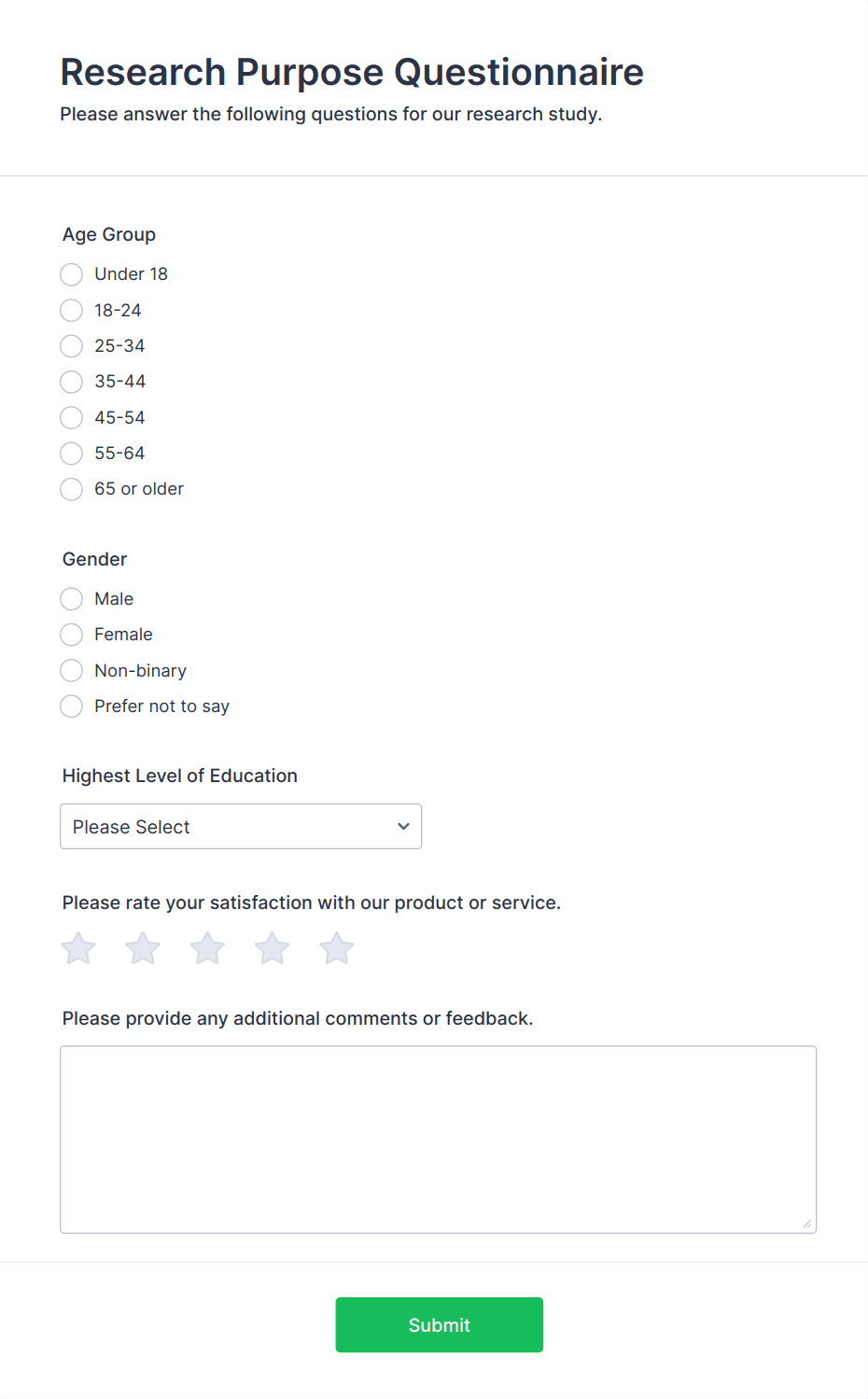Choose Prefer not to say
This screenshot has width=868, height=1399.
[71, 706]
